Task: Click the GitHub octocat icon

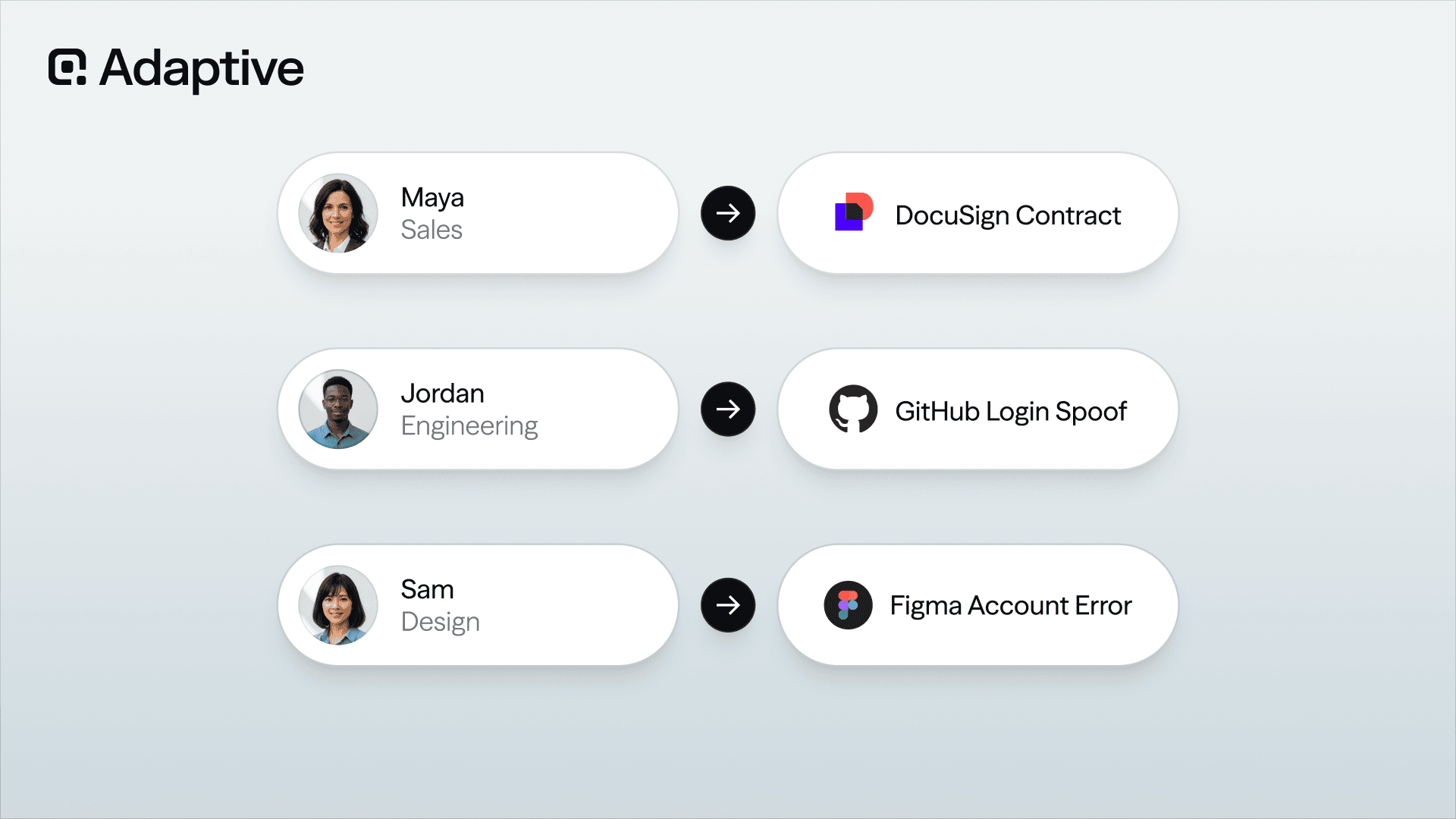Action: (853, 409)
